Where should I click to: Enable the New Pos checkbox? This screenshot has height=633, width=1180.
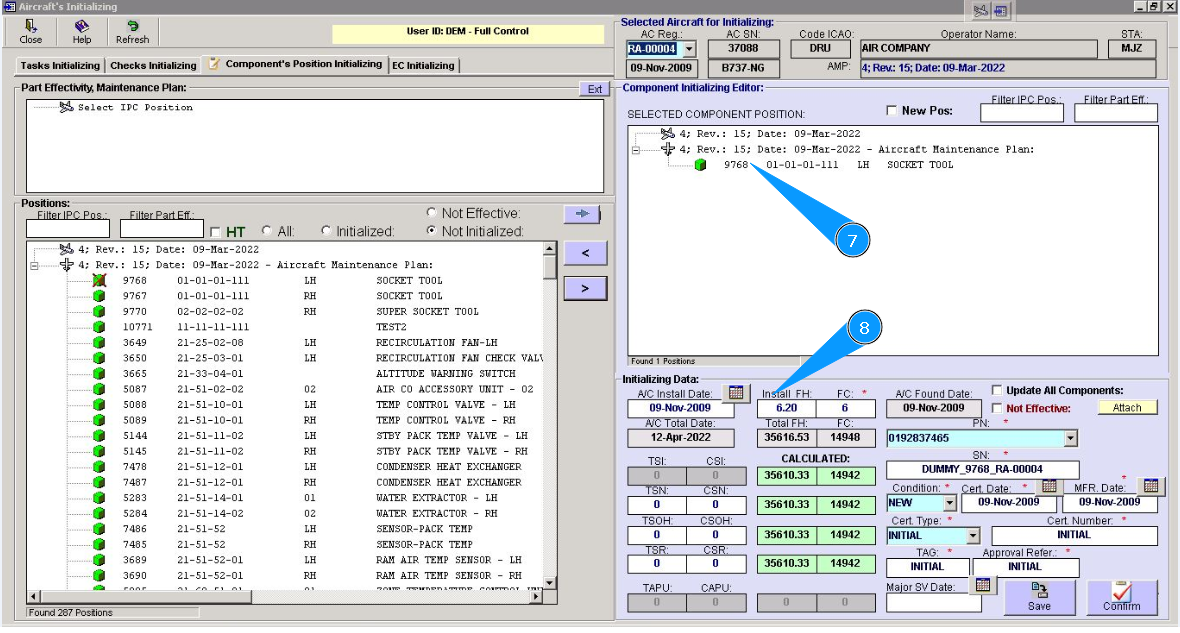pyautogui.click(x=892, y=111)
